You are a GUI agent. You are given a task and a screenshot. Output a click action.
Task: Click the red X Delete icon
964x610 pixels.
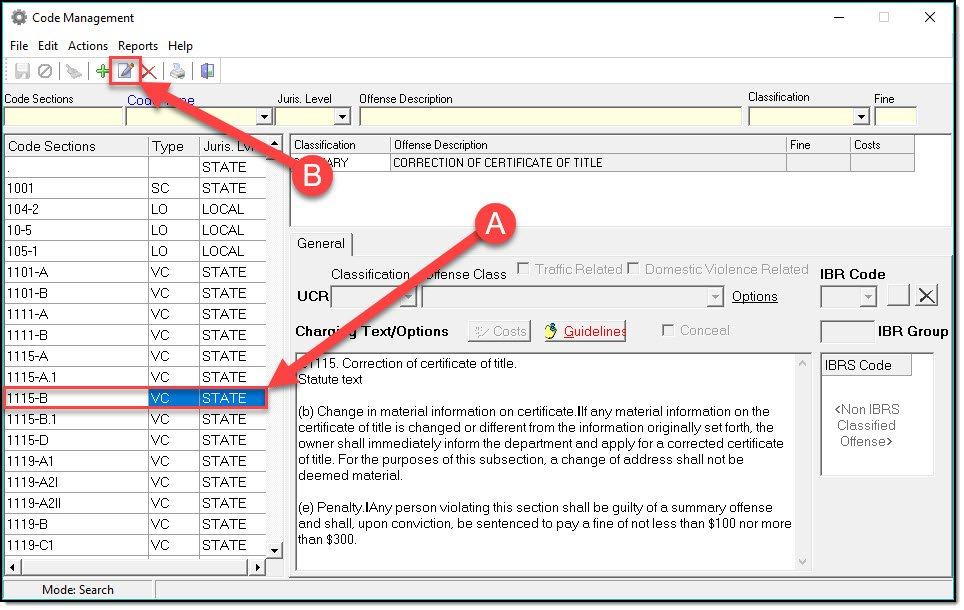[149, 71]
